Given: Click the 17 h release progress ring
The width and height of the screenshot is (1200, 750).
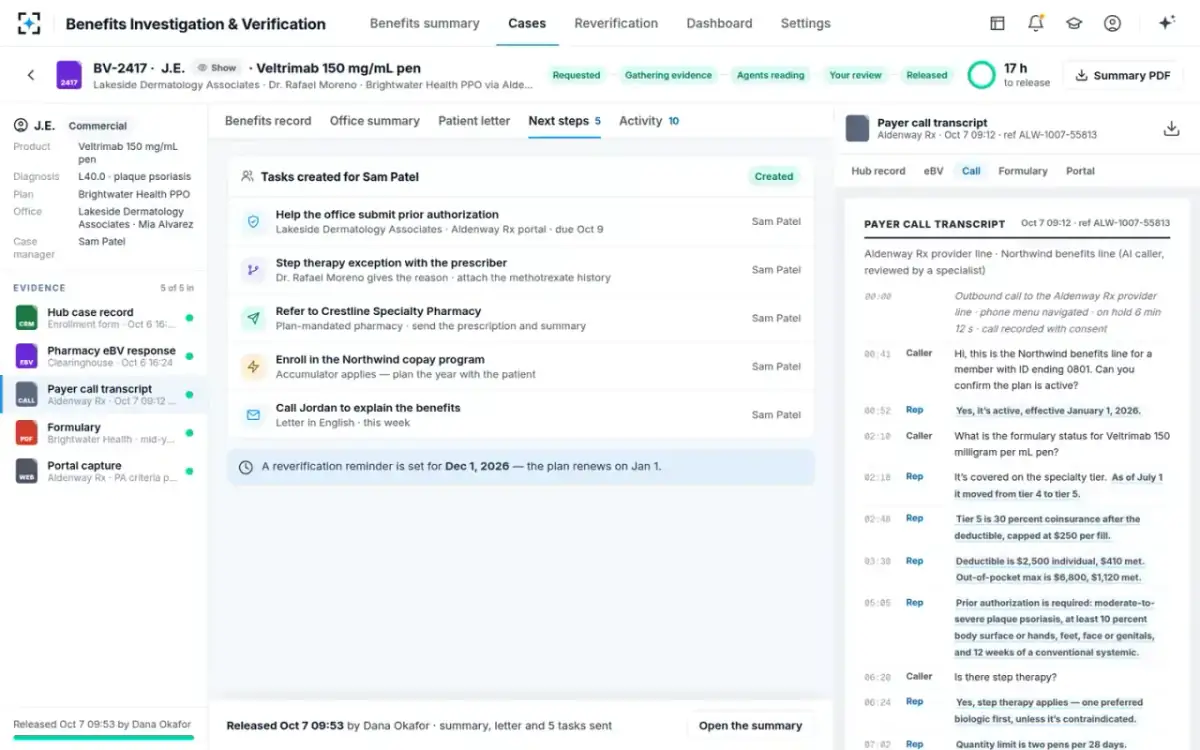Looking at the screenshot, I should point(982,75).
